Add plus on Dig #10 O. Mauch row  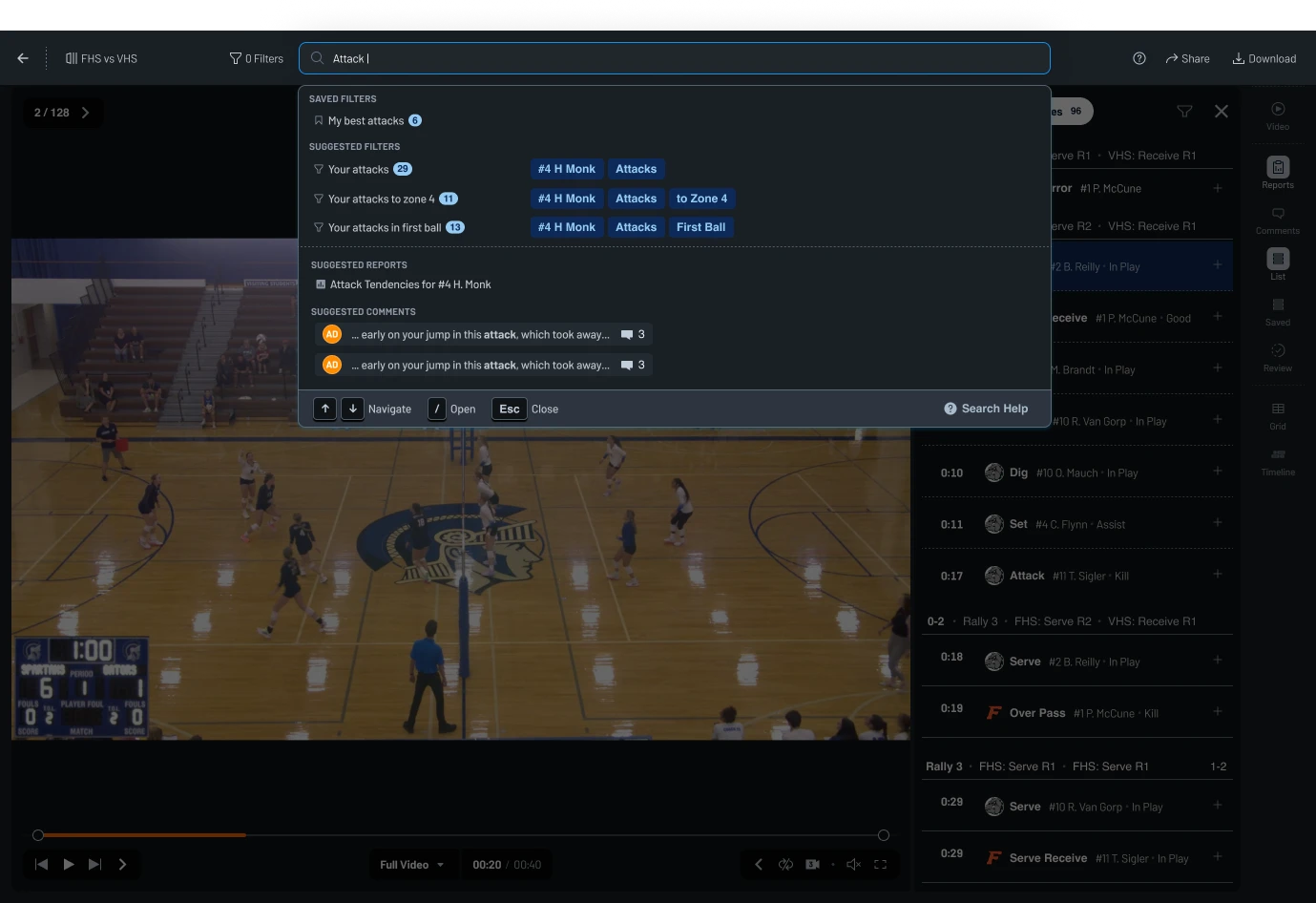click(x=1218, y=471)
